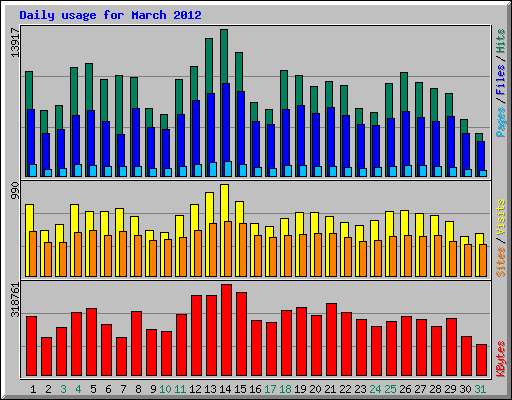This screenshot has height=400, width=512.
Task: Select the KBytes legend label
Action: coord(501,359)
